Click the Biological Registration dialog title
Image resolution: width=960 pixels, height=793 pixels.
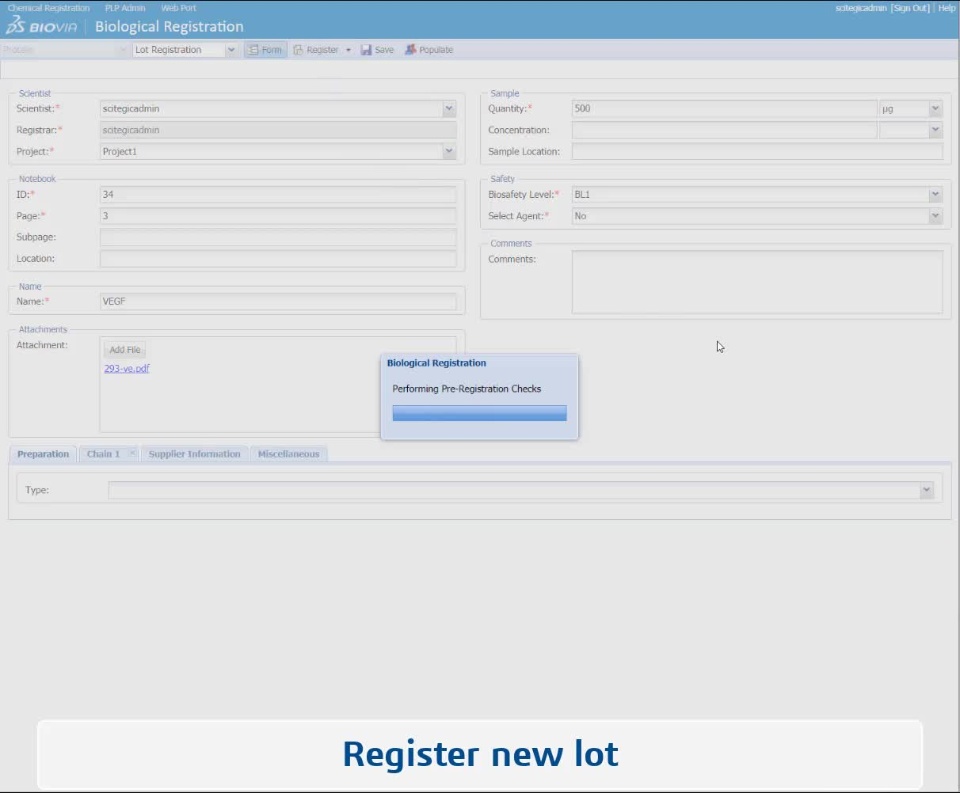coord(437,363)
